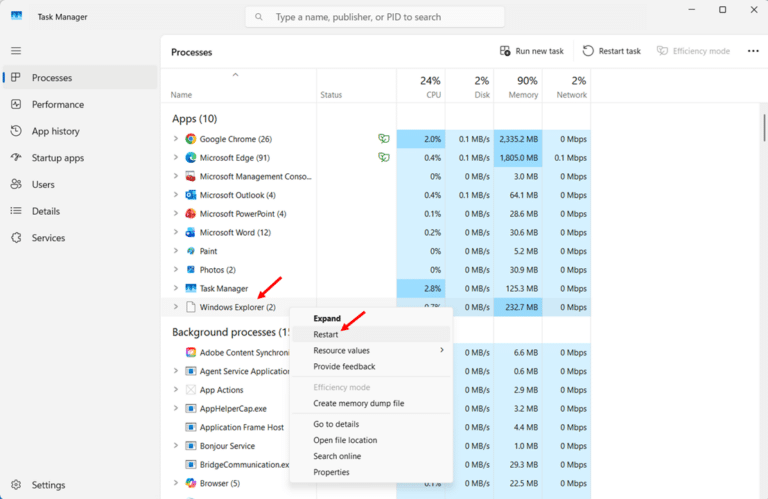Click the Adobe Content Synchronizer icon
768x499 pixels.
coord(191,353)
